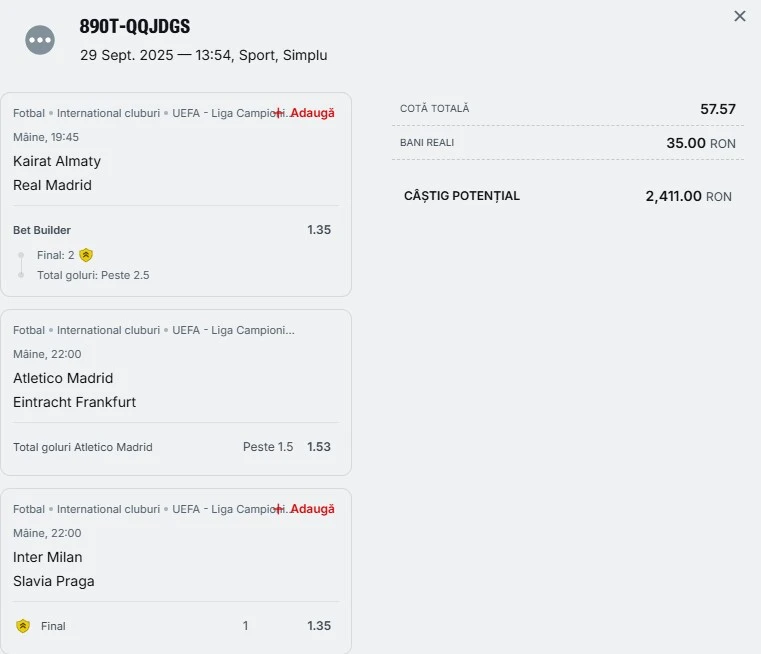This screenshot has width=761, height=654.
Task: Click the plus icon on Inter Milan card
Action: click(x=279, y=509)
